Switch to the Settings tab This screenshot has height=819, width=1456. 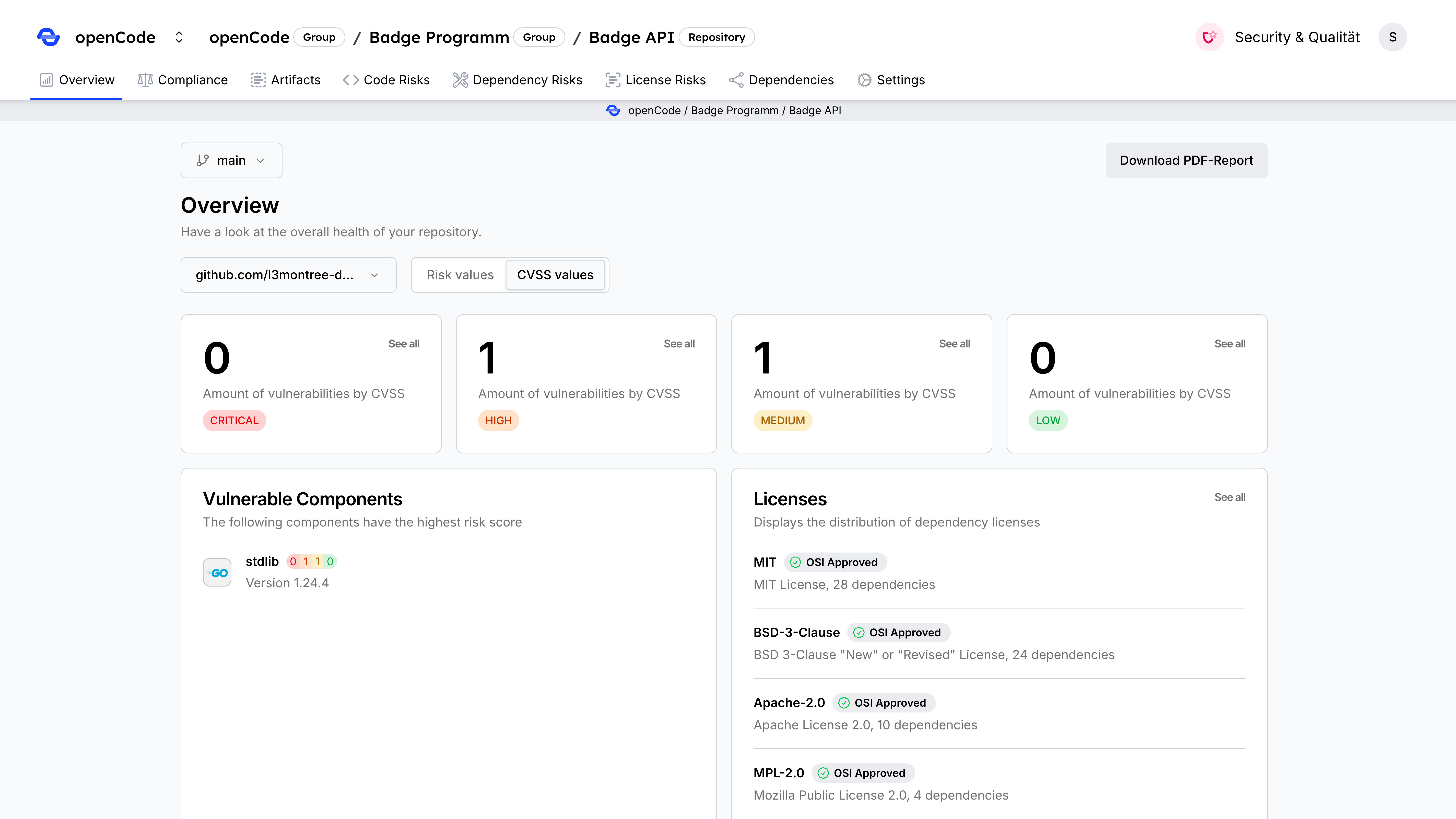[891, 80]
